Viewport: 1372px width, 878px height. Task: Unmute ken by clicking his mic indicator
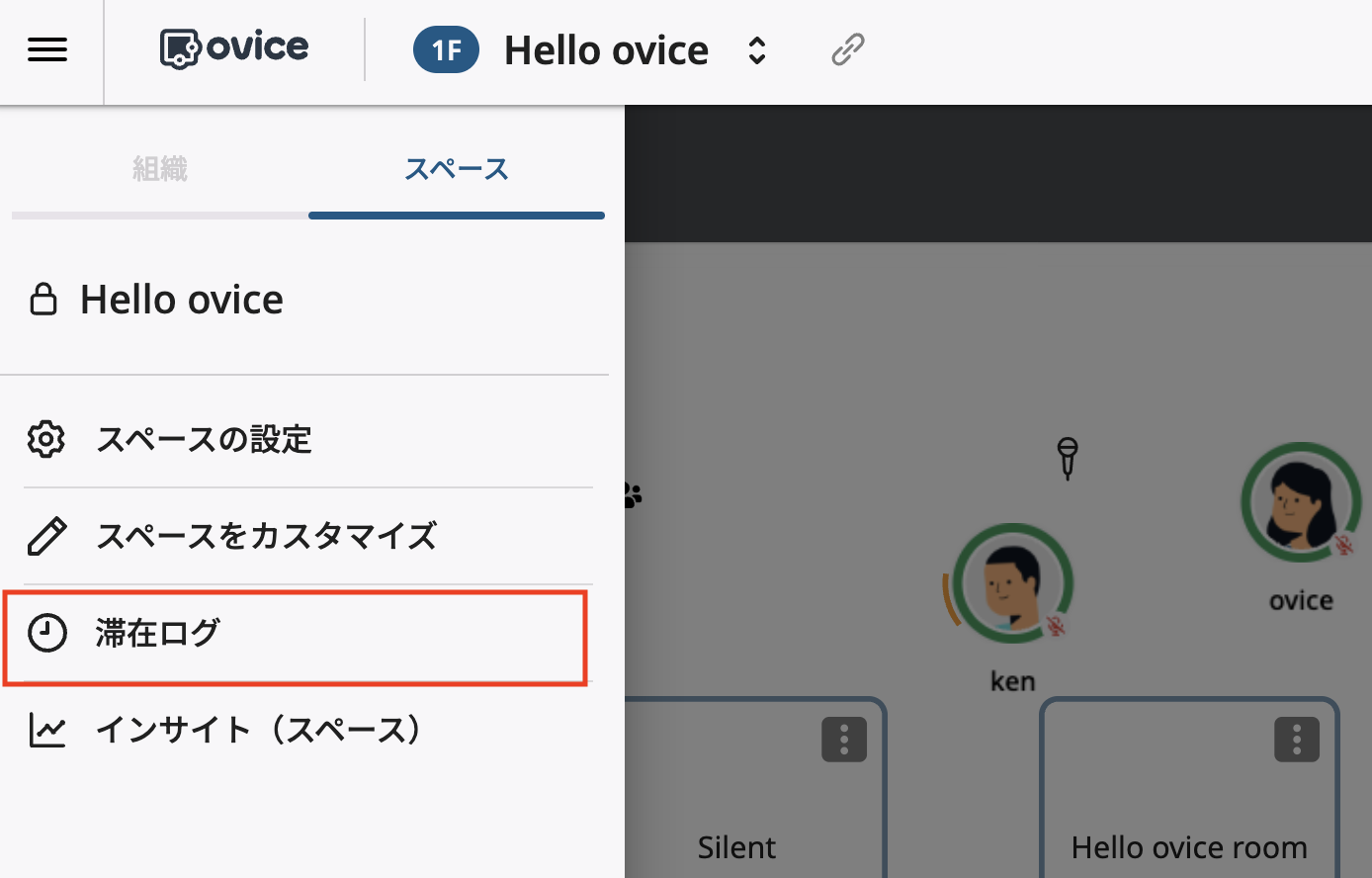point(1057,625)
